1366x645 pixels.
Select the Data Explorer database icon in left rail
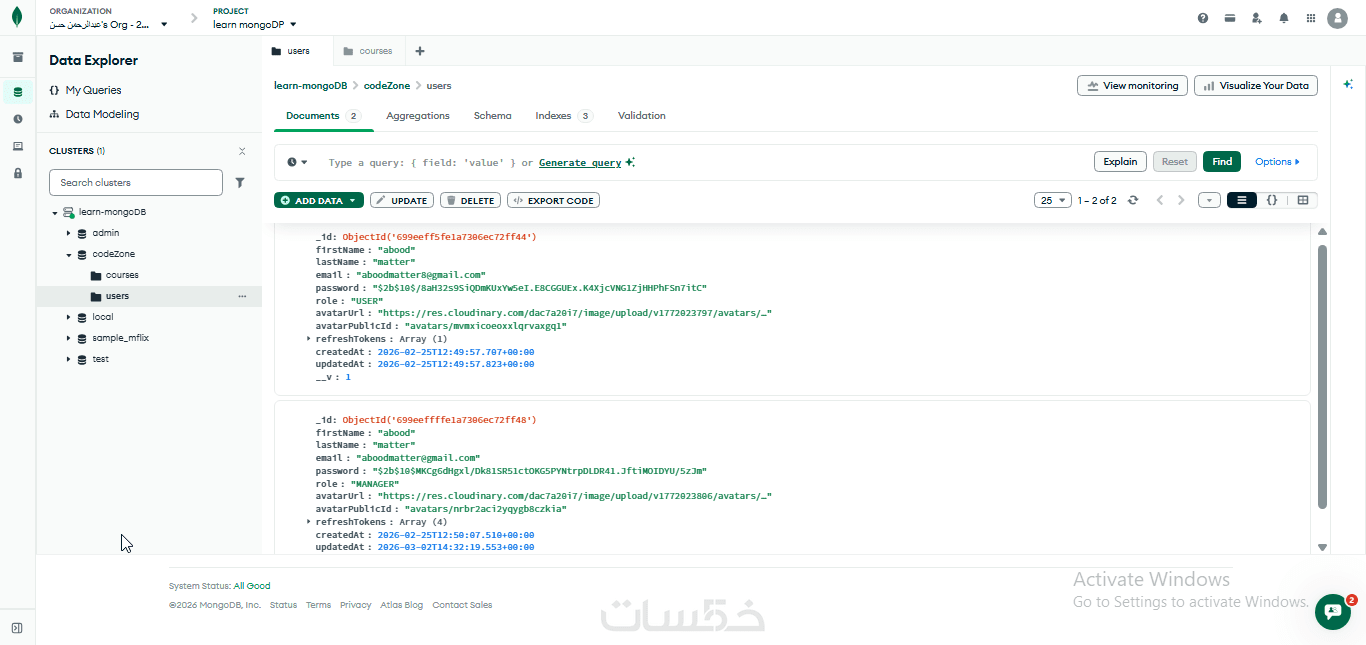coord(18,92)
